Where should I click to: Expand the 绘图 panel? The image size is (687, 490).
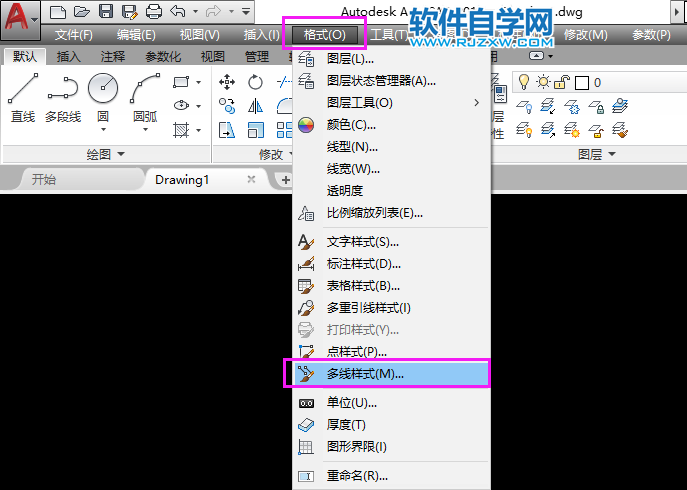click(x=106, y=154)
